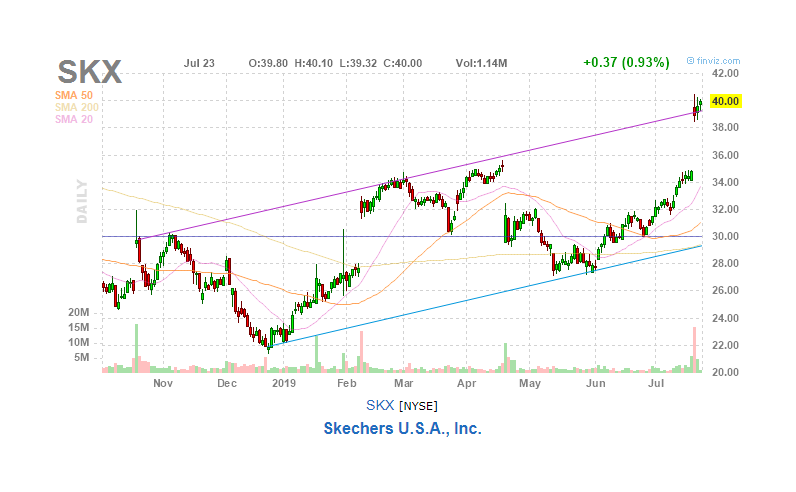The width and height of the screenshot is (796, 492).
Task: Click the Feb month label
Action: coord(347,383)
